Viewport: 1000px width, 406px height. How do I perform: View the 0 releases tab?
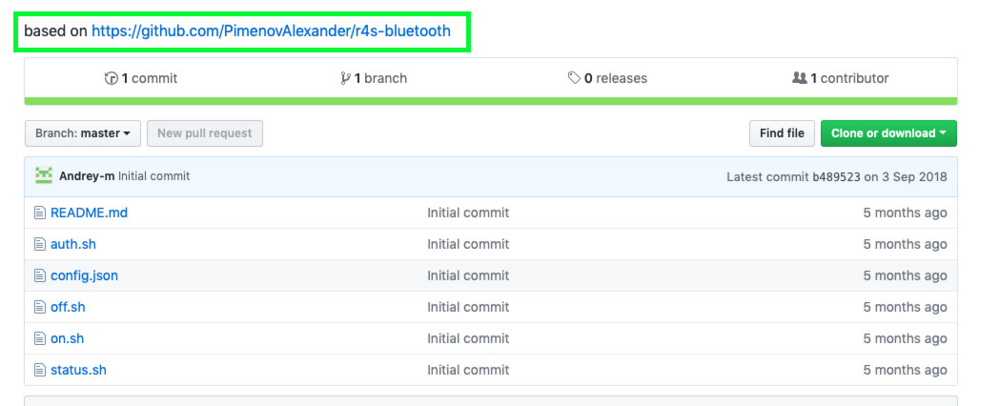coord(608,78)
